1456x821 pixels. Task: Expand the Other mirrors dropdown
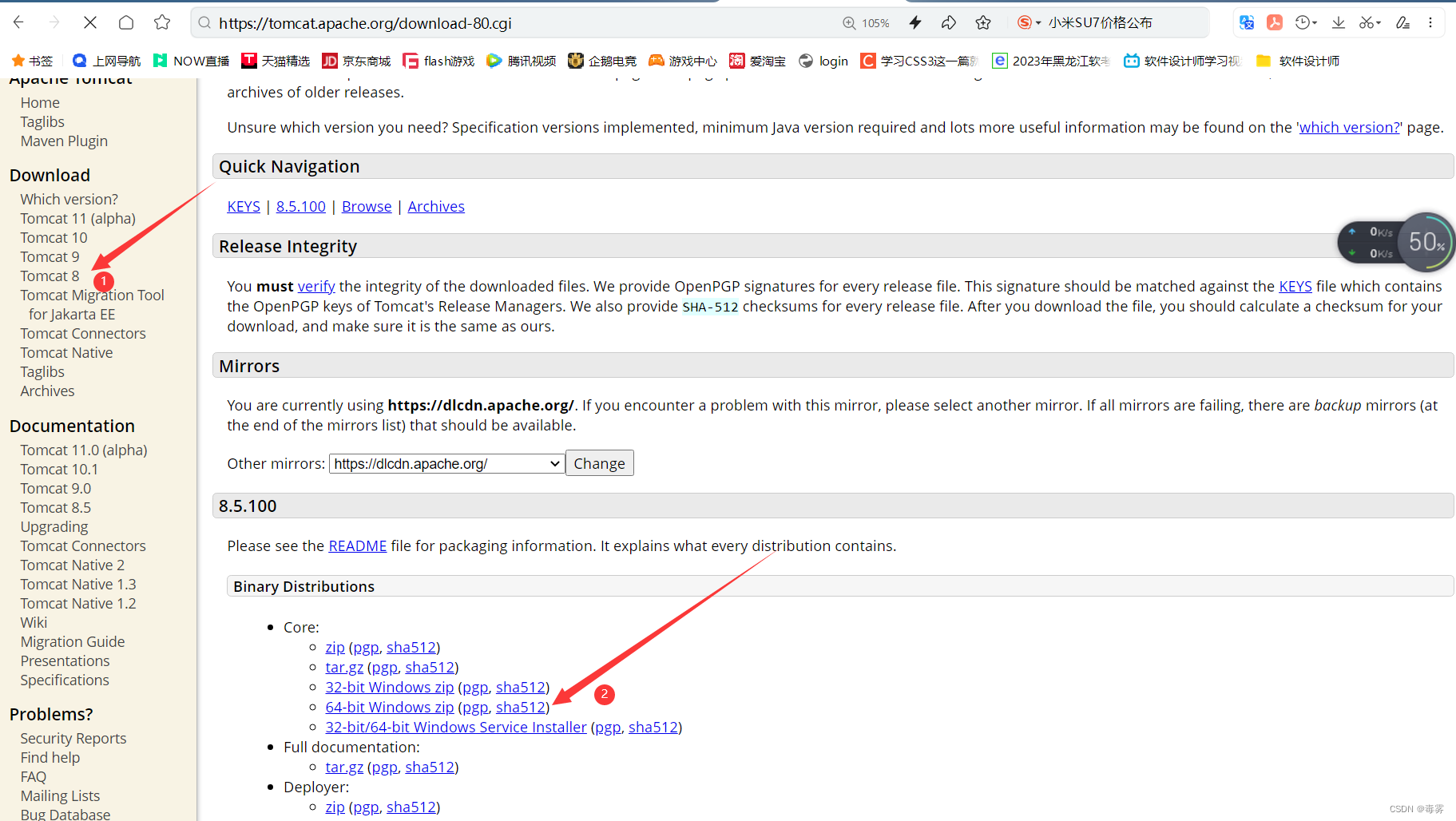point(446,464)
